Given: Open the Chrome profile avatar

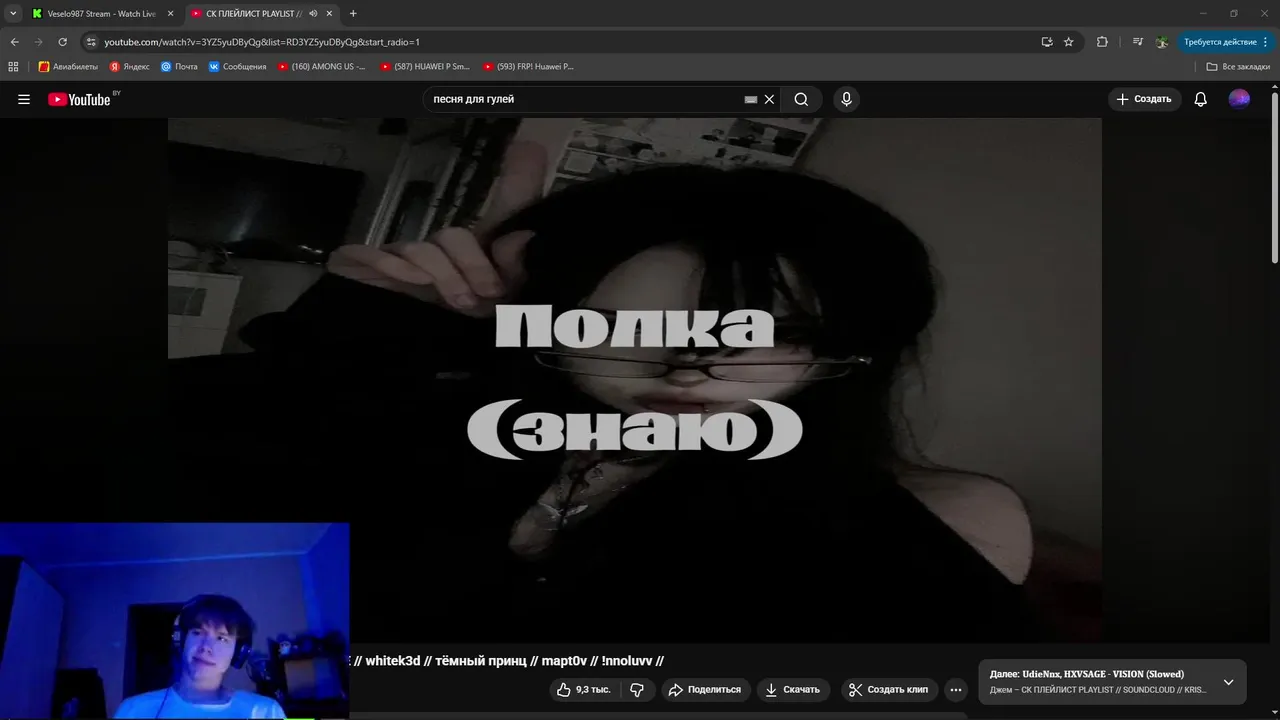Looking at the screenshot, I should [x=1162, y=42].
